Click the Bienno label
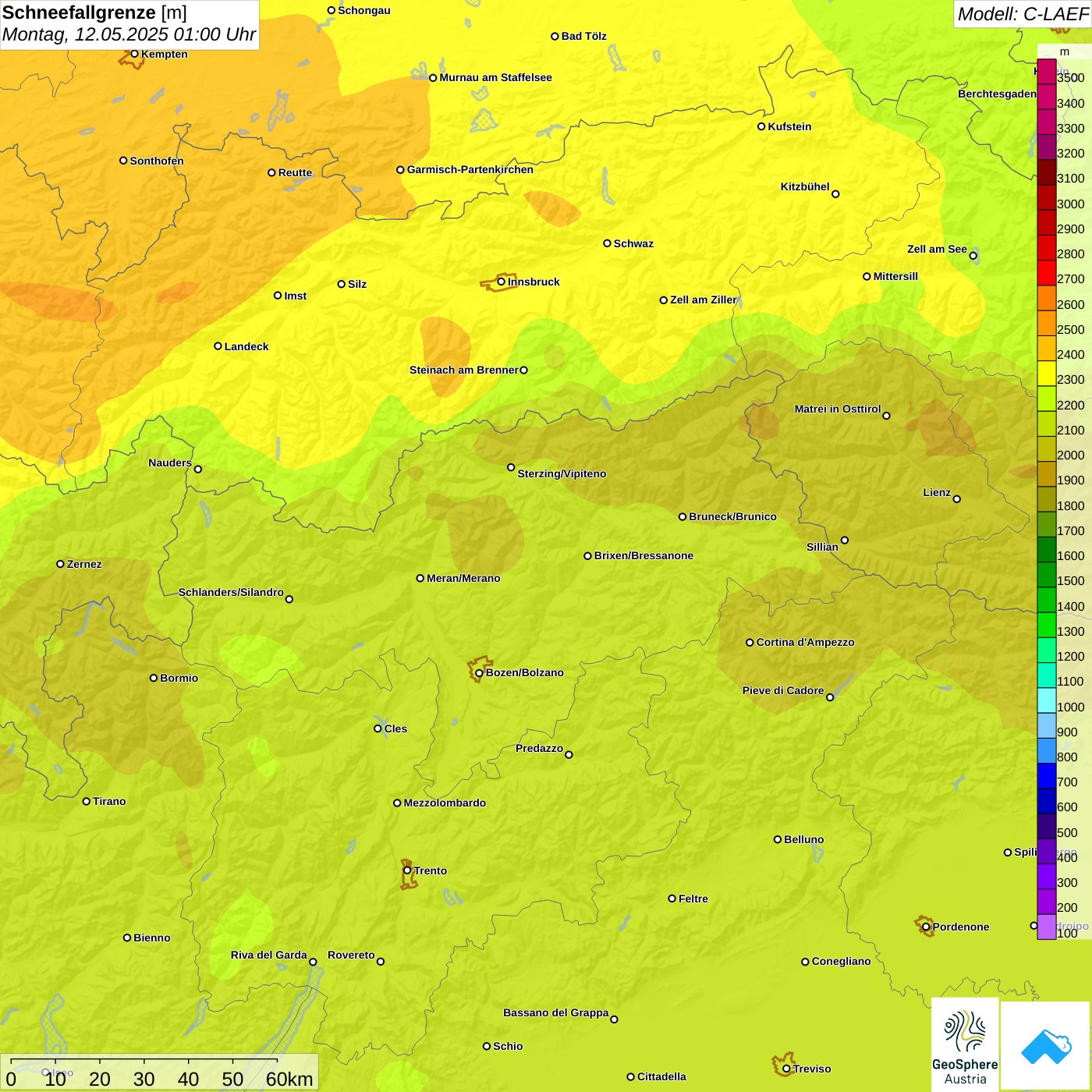The image size is (1092, 1092). (x=151, y=938)
